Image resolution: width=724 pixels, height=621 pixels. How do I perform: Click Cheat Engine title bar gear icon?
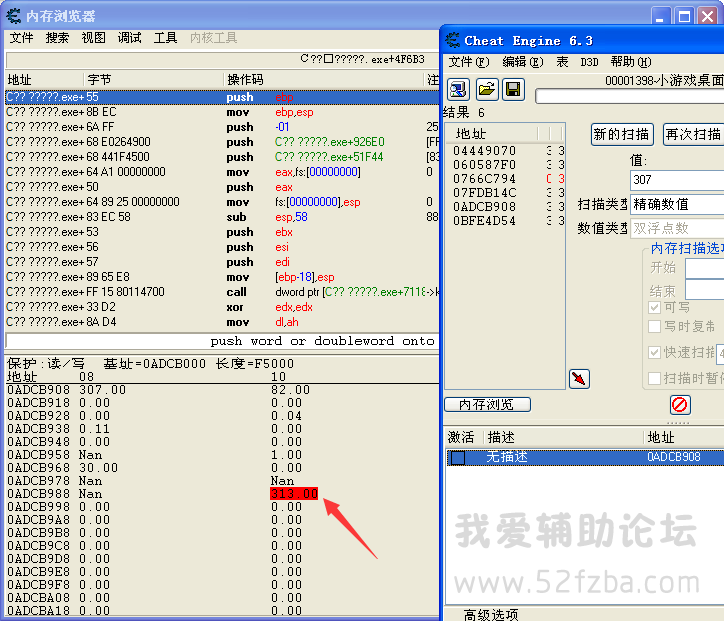[452, 41]
